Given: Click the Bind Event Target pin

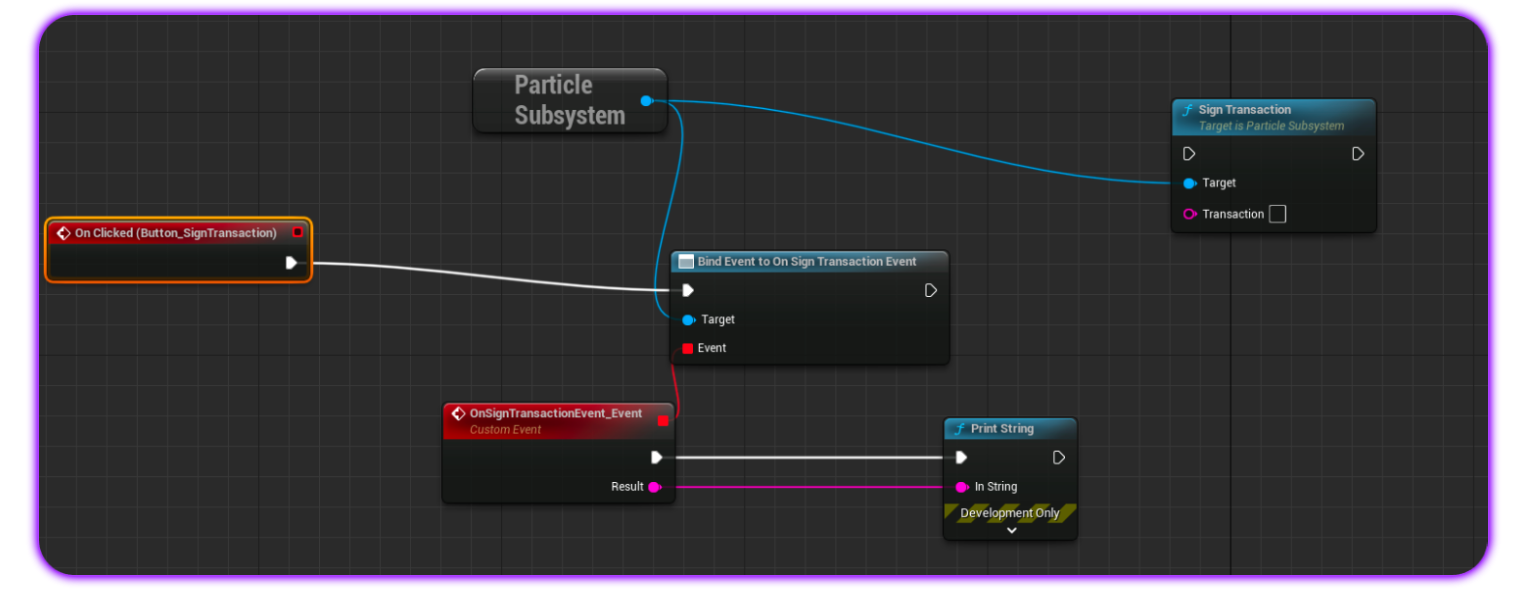Looking at the screenshot, I should pyautogui.click(x=688, y=320).
